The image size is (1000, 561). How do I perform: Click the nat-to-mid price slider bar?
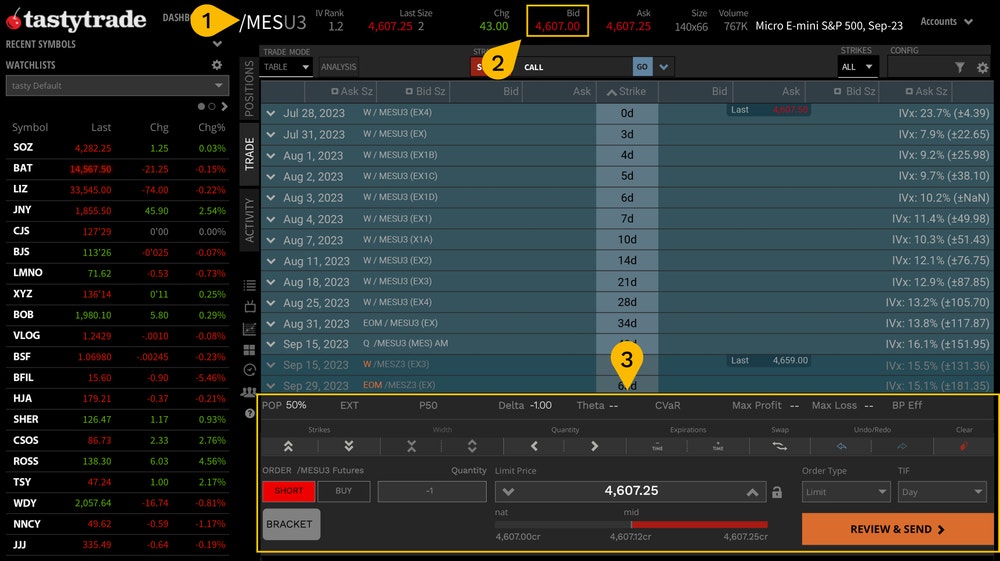pos(631,525)
